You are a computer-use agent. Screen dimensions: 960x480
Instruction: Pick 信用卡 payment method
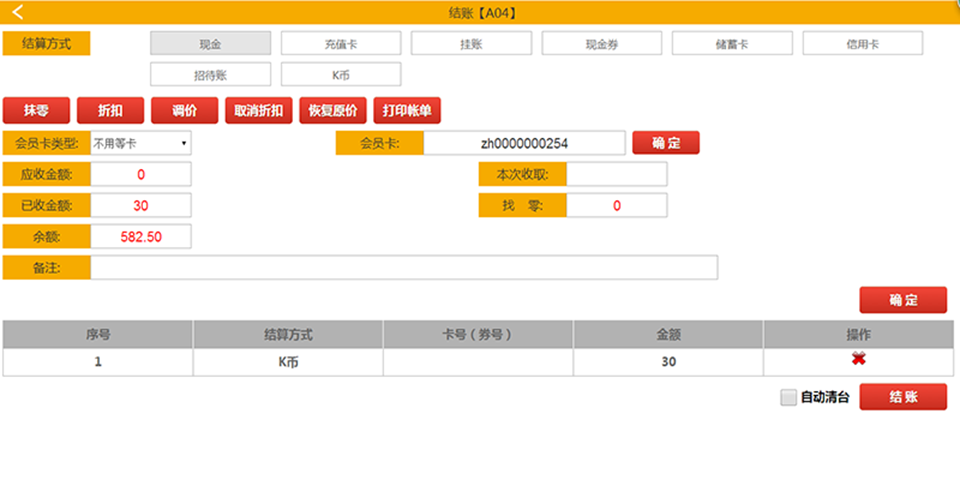862,44
